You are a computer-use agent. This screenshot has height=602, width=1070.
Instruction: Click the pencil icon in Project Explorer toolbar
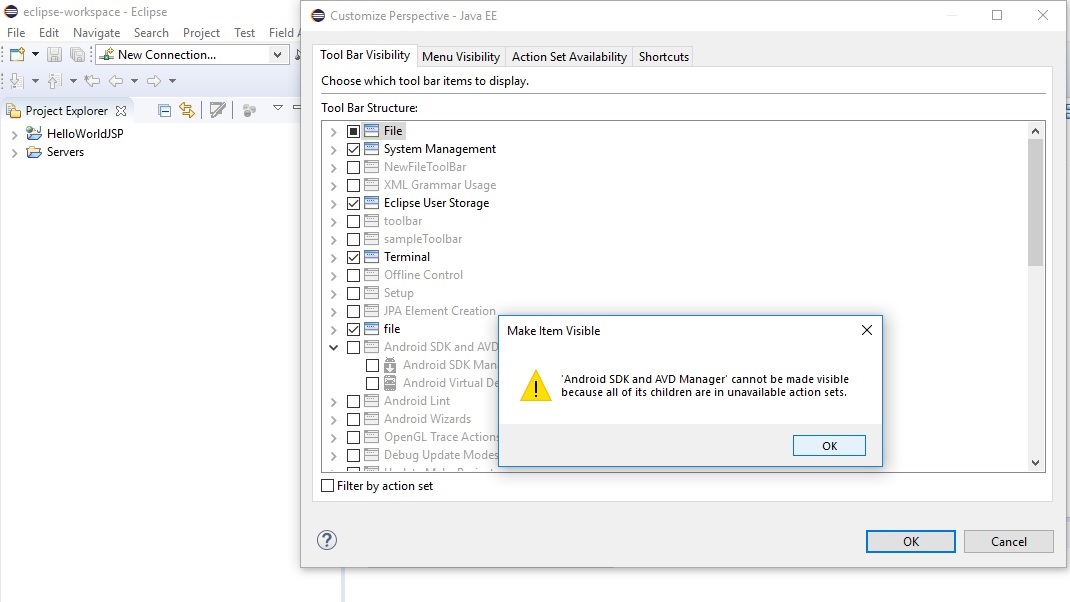[218, 110]
